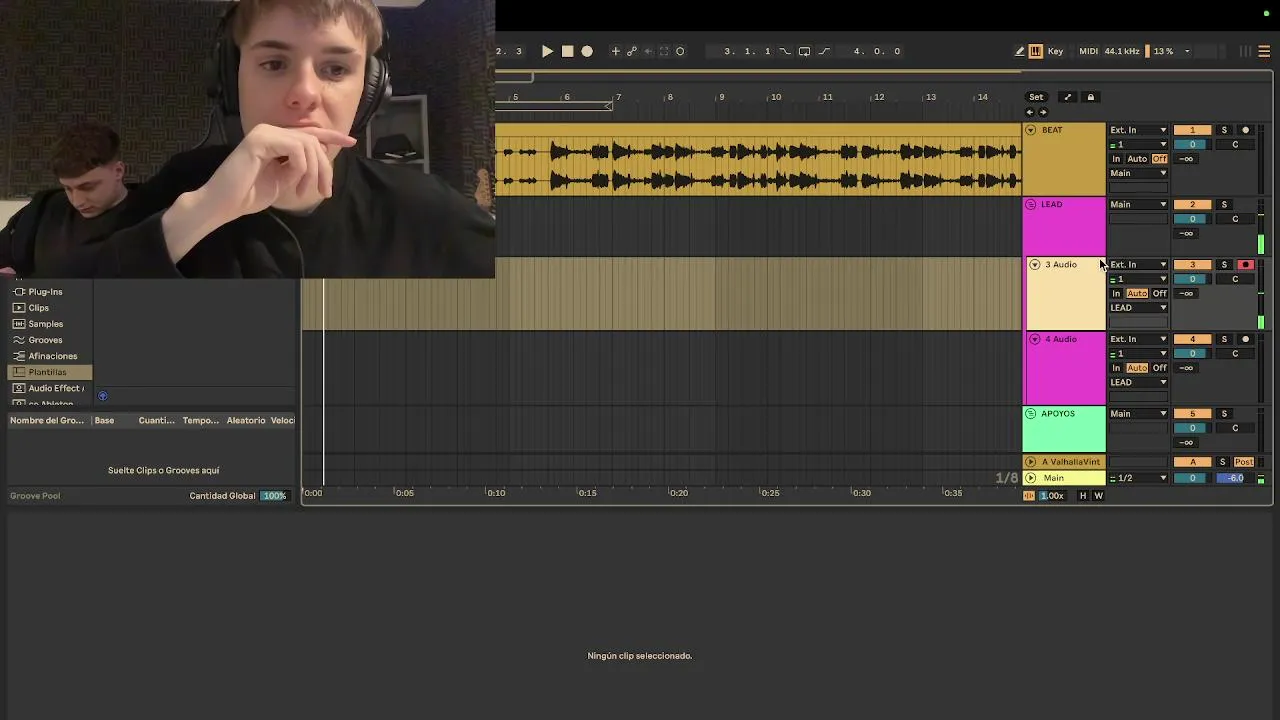Open Plug-Ins in the browser

point(45,292)
